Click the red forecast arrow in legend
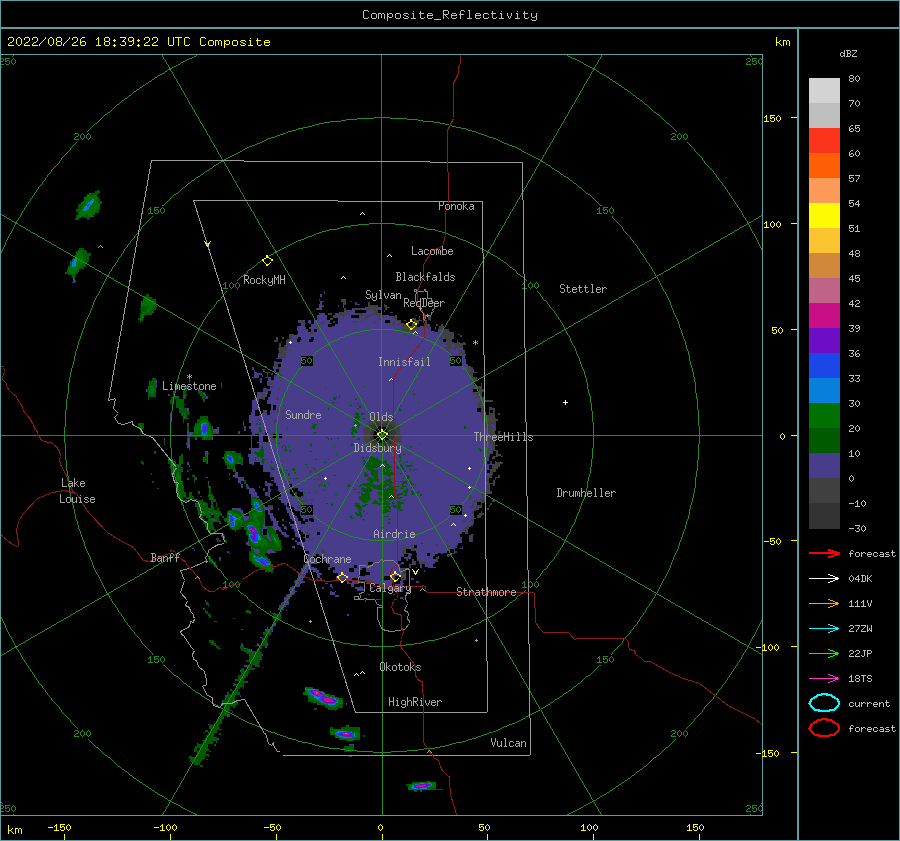 click(x=824, y=553)
